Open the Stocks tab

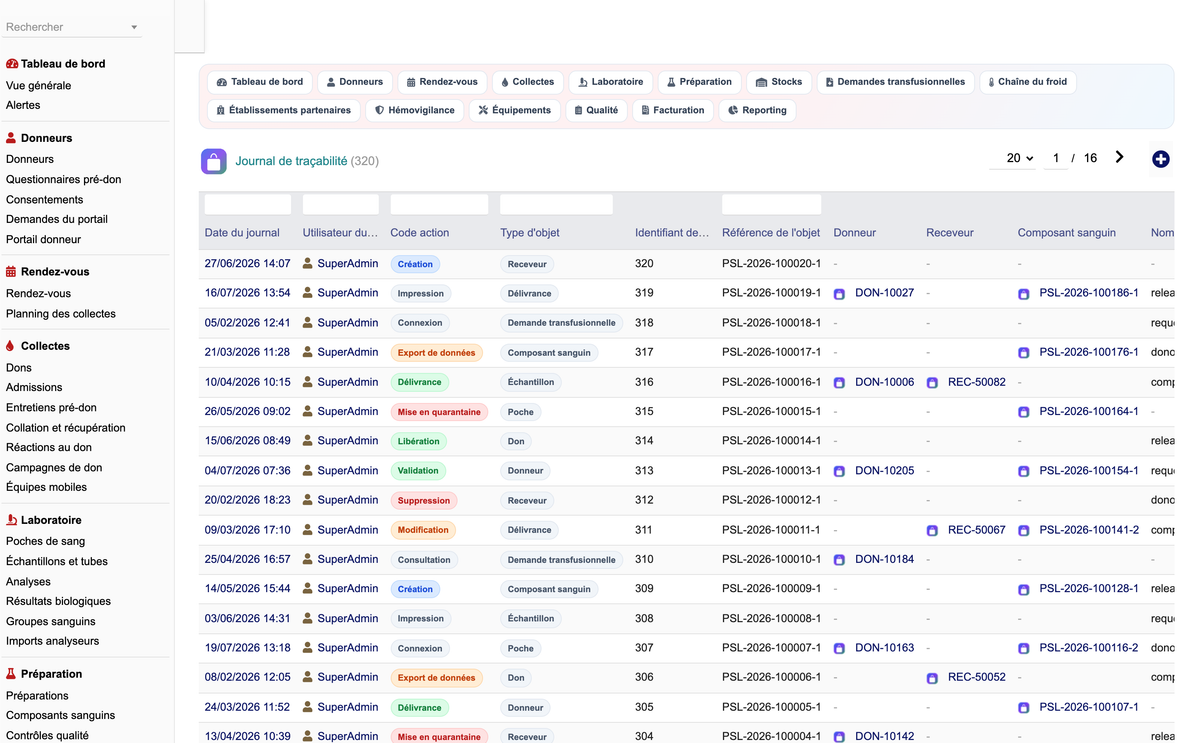[779, 82]
